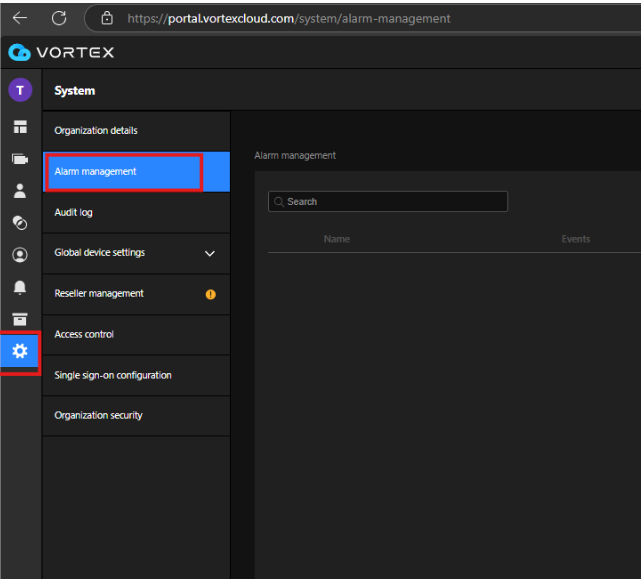Click the browser address bar URL
Viewport: 641px width, 579px height.
coord(290,18)
